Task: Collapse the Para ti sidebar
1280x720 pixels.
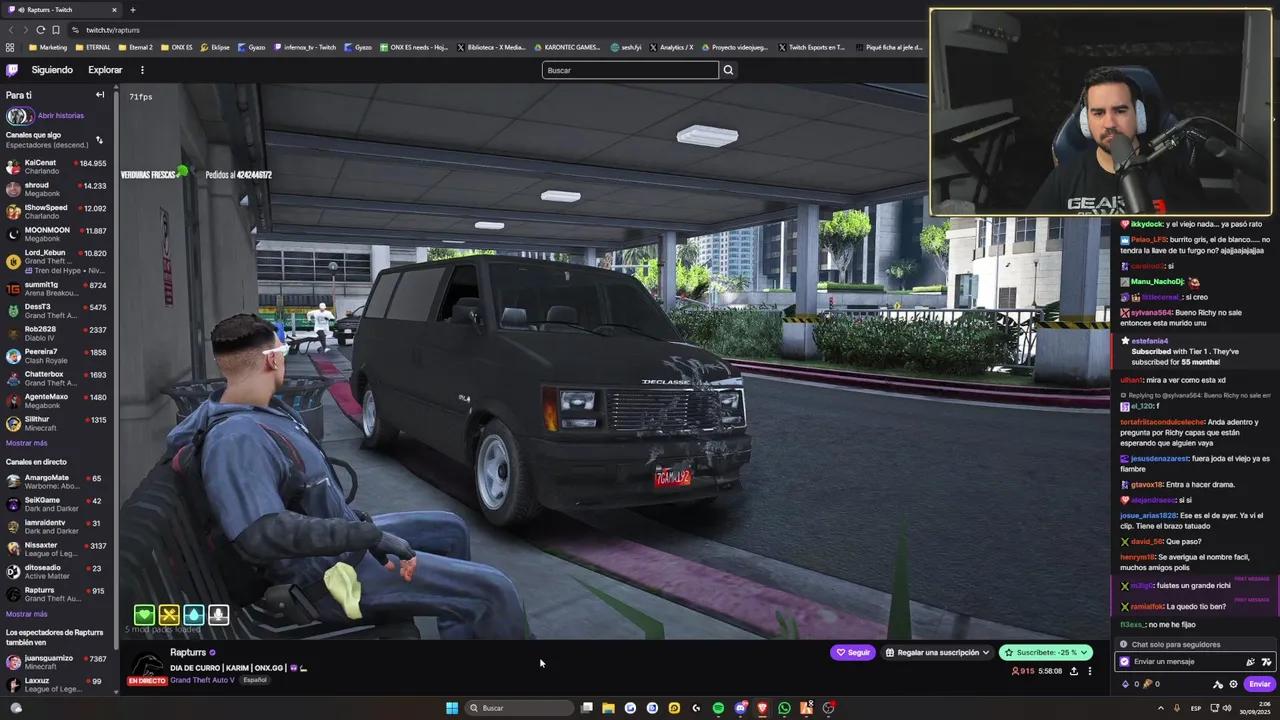Action: tap(100, 95)
